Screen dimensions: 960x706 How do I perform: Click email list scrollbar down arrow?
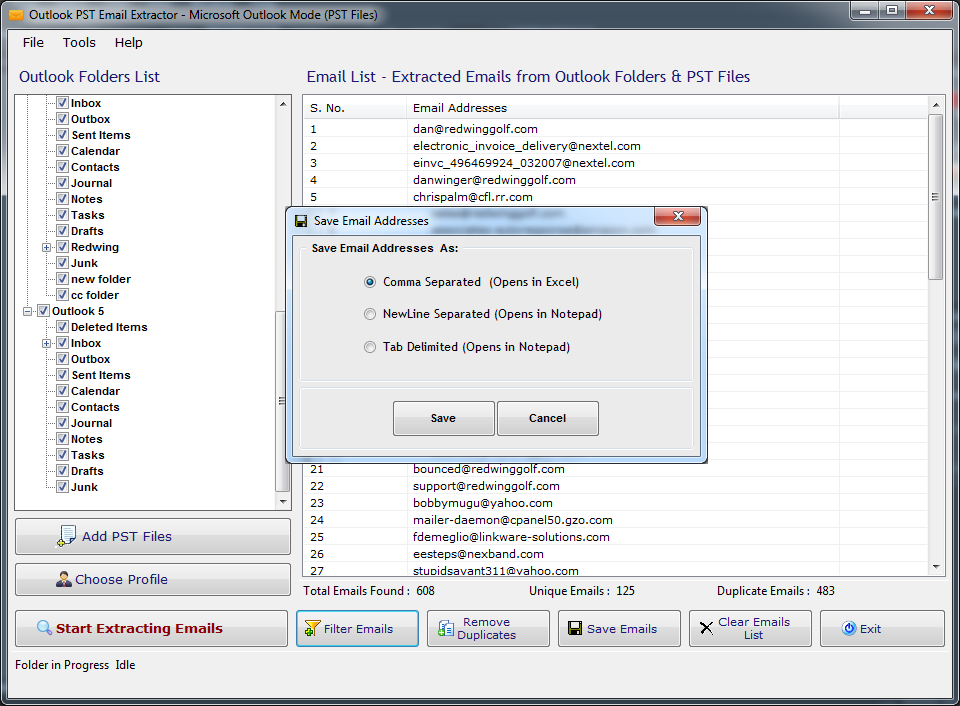936,567
